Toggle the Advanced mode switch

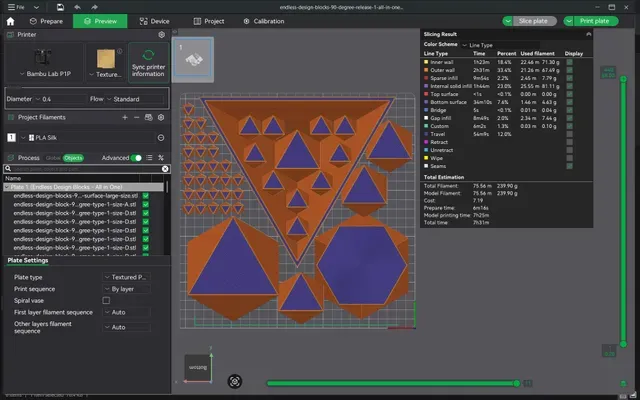tap(136, 158)
